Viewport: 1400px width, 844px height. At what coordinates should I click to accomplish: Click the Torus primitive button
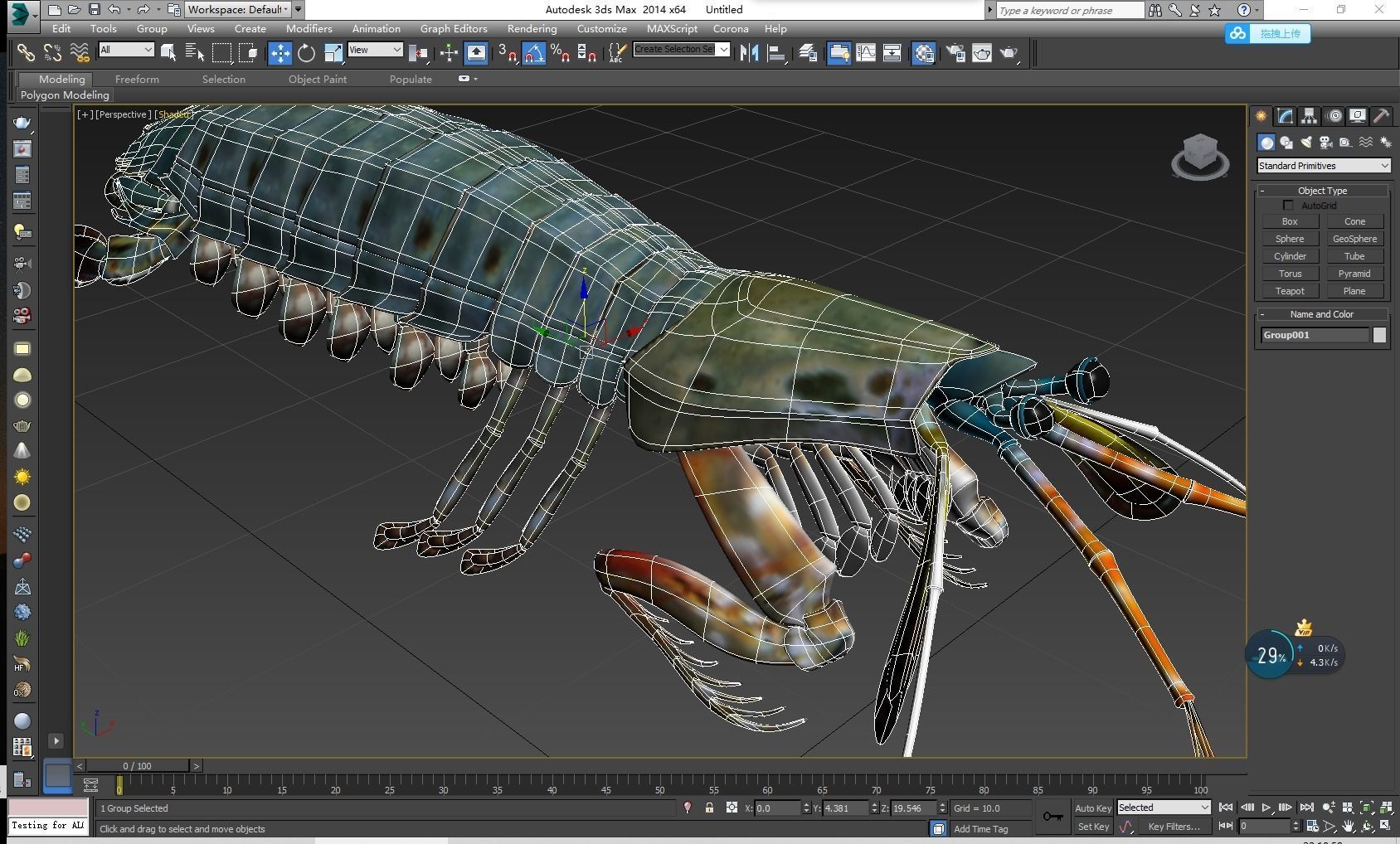coord(1290,274)
